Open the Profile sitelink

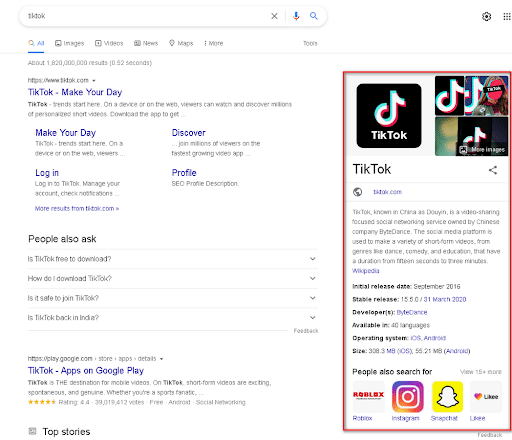(x=184, y=173)
